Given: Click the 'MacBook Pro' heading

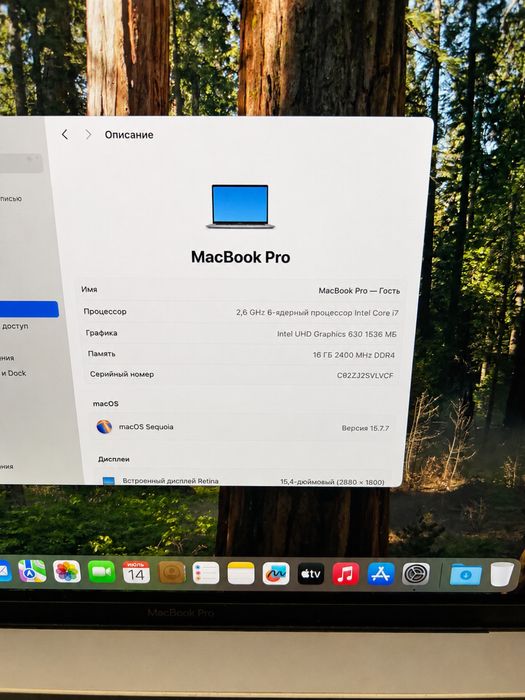Looking at the screenshot, I should click(241, 257).
